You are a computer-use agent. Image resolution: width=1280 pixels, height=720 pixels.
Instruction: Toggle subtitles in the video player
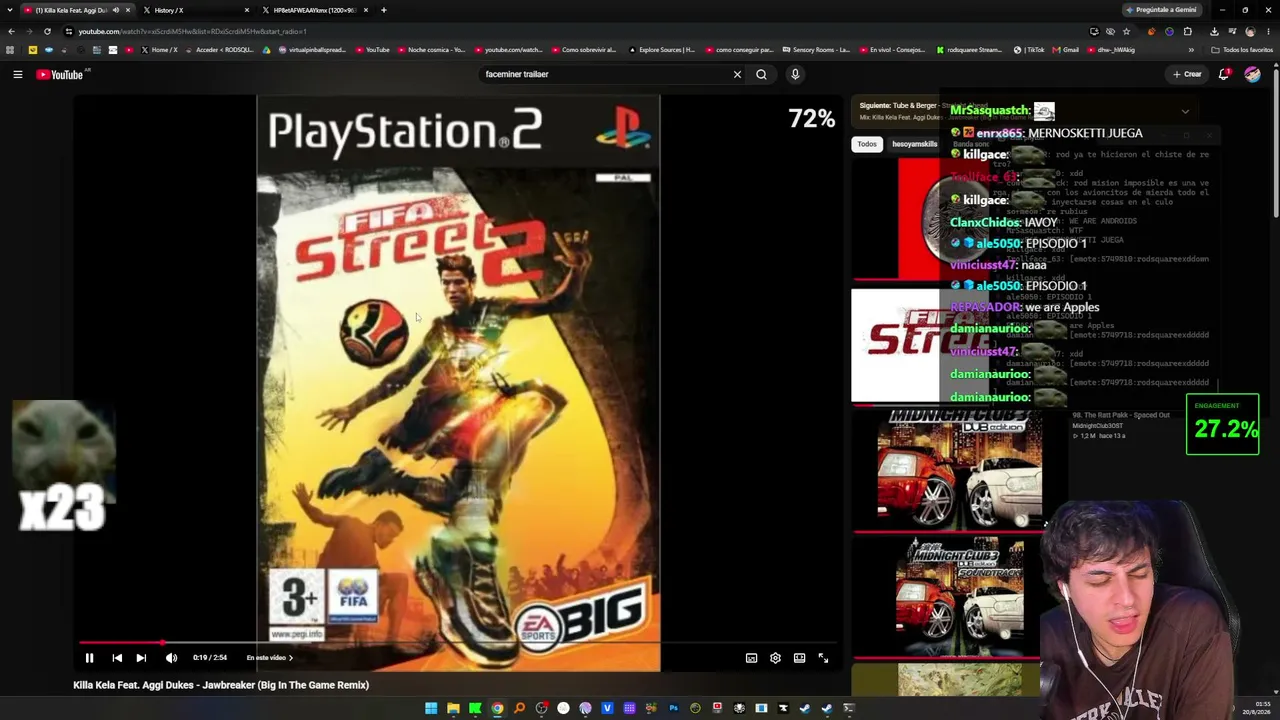tap(751, 658)
